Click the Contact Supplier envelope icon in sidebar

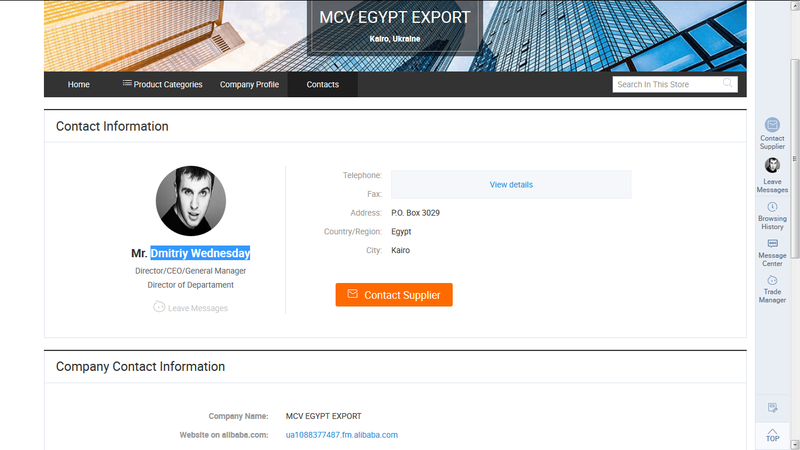pos(772,125)
